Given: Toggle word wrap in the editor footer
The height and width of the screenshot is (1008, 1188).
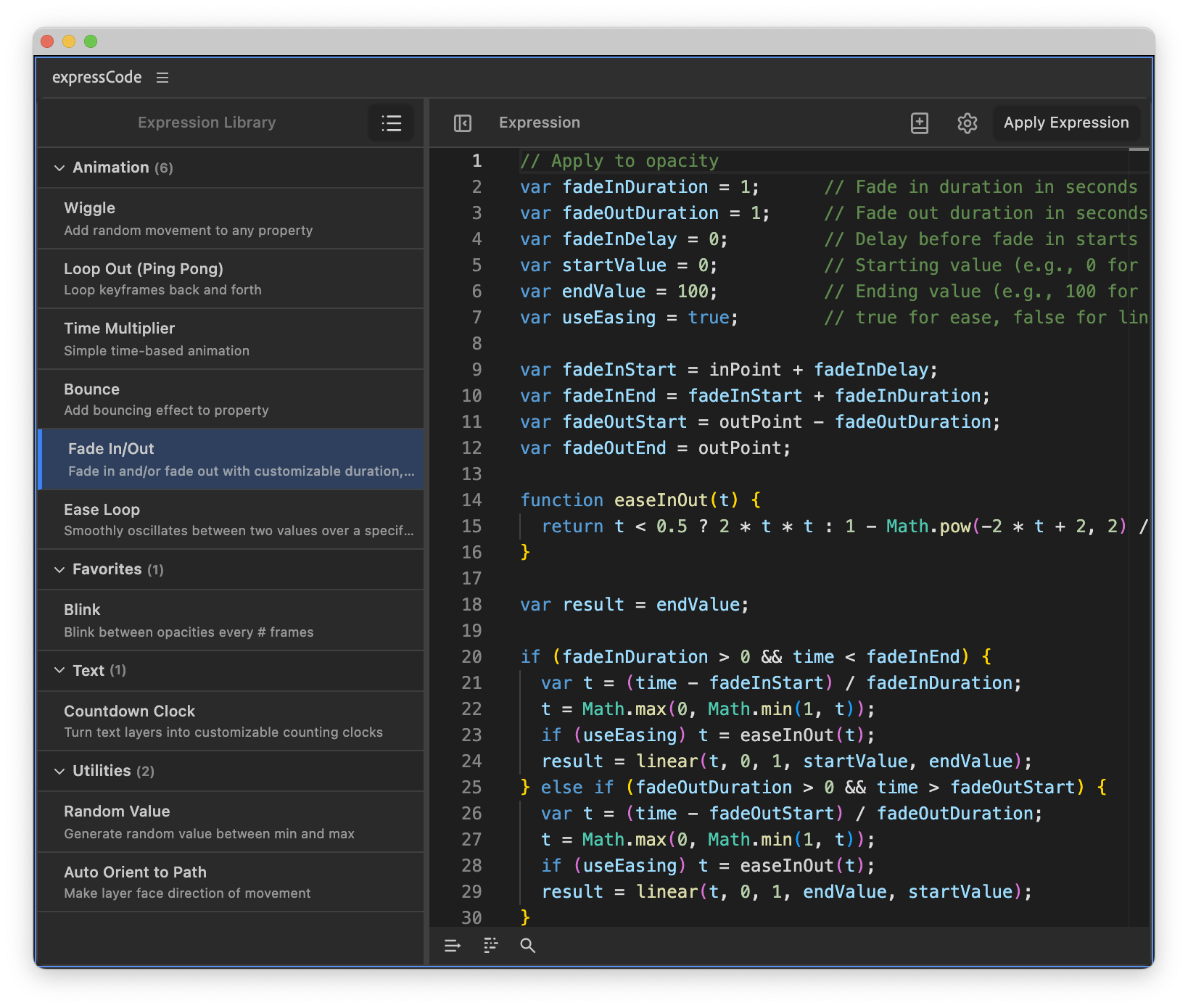Looking at the screenshot, I should click(x=452, y=946).
